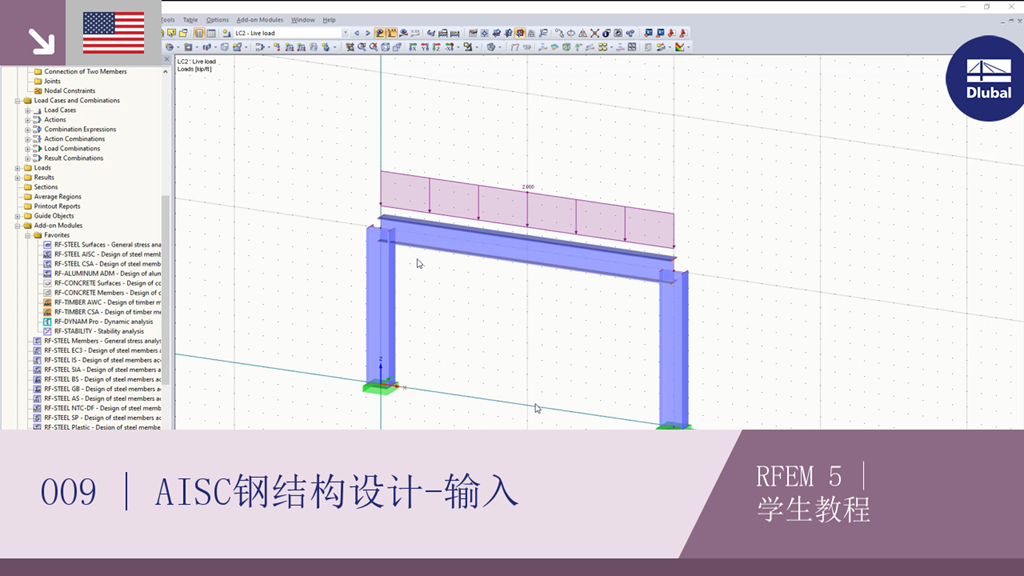The width and height of the screenshot is (1024, 576).
Task: Collapse the Favorites folder node
Action: [x=27, y=235]
